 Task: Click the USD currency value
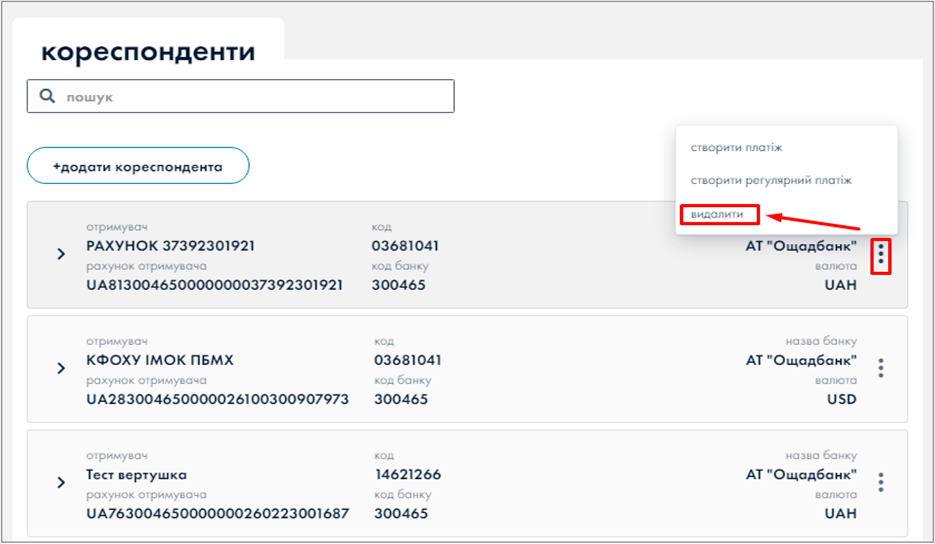pos(840,399)
